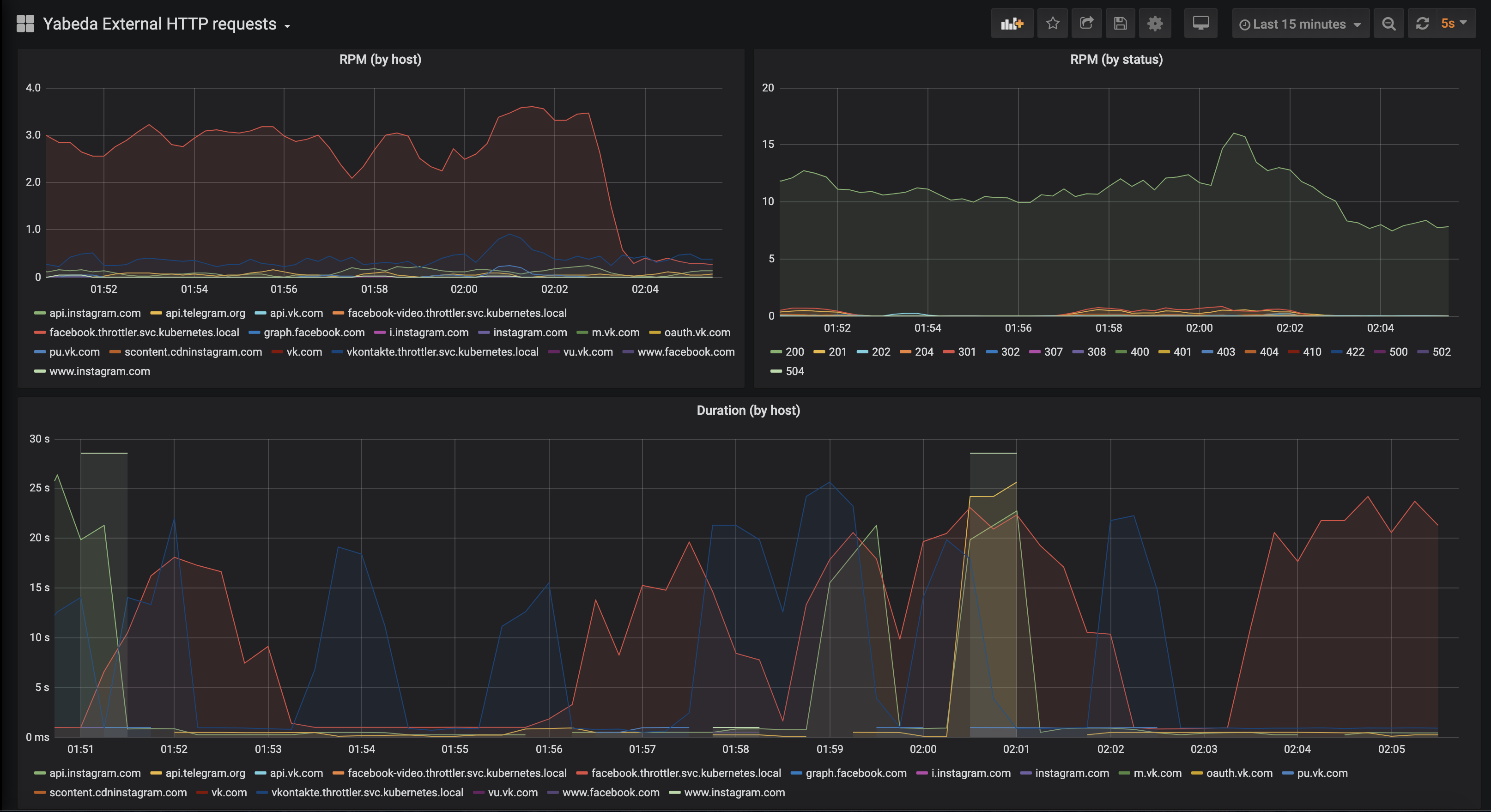Open the Last 15 minutes time picker
The width and height of the screenshot is (1491, 812).
click(1299, 24)
